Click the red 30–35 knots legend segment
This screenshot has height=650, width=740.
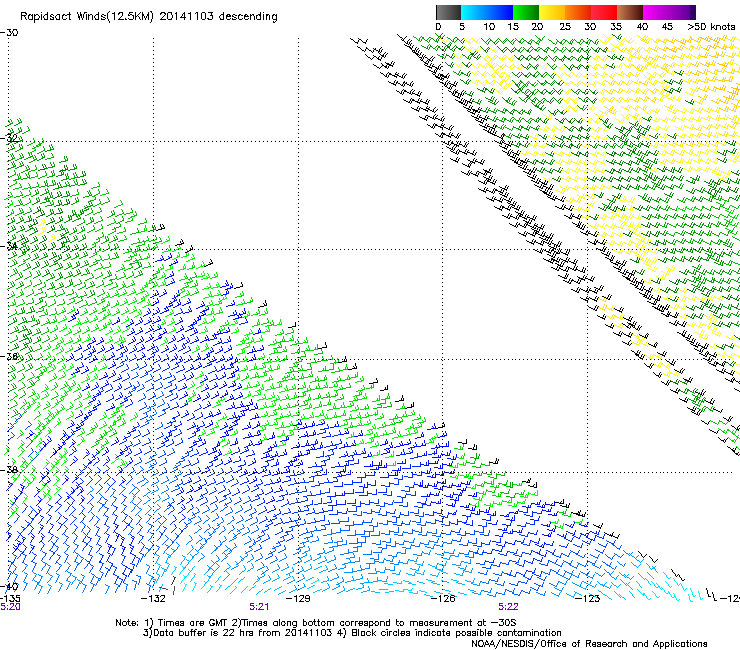(x=604, y=12)
